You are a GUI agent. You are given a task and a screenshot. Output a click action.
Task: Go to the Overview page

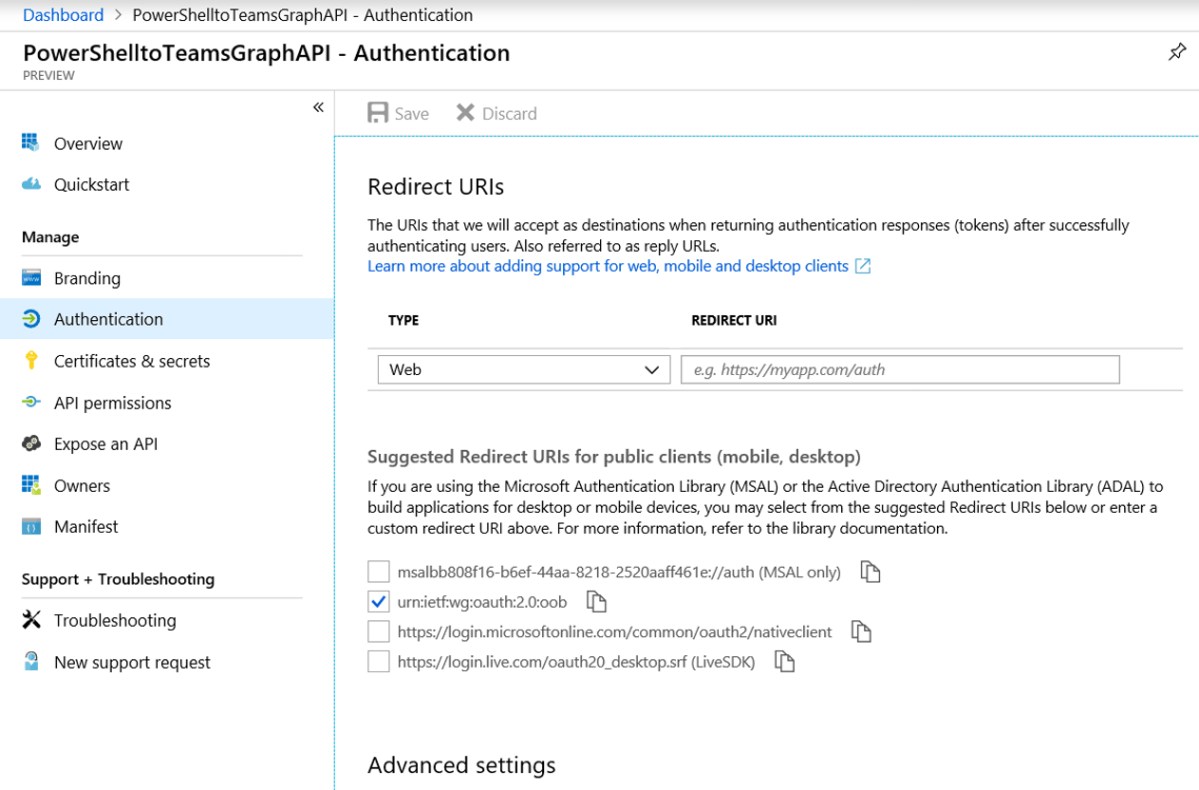pos(88,144)
